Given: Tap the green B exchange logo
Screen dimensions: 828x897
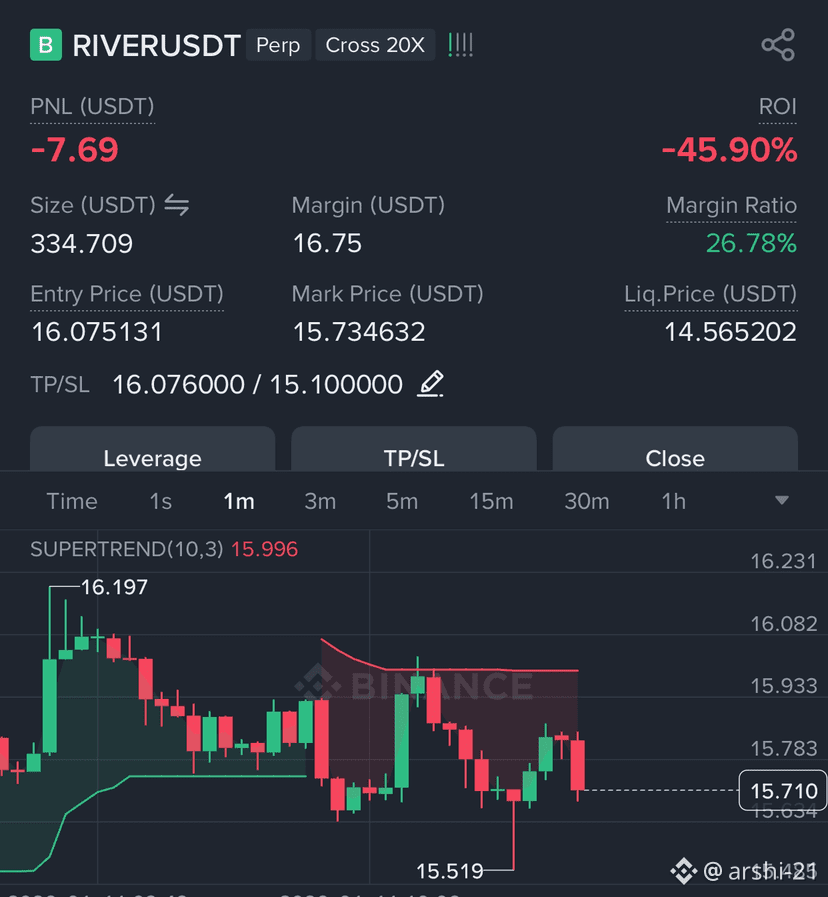Looking at the screenshot, I should (x=46, y=45).
